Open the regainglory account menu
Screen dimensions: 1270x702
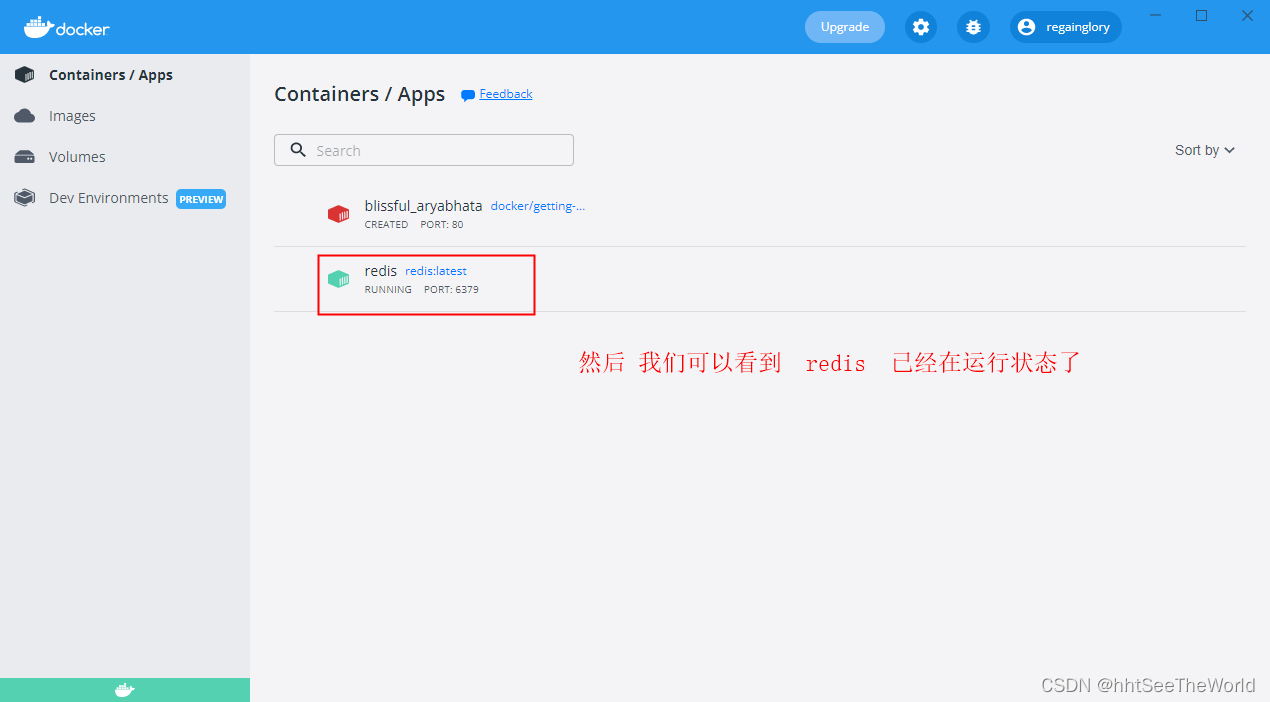[1065, 27]
